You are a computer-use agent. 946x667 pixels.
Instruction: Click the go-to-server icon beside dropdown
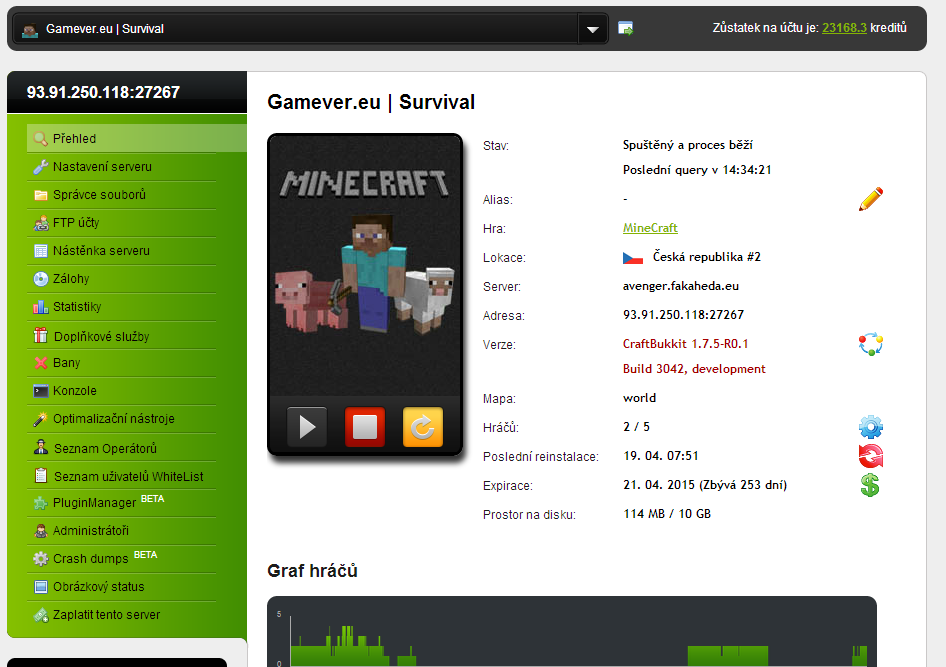[x=626, y=28]
